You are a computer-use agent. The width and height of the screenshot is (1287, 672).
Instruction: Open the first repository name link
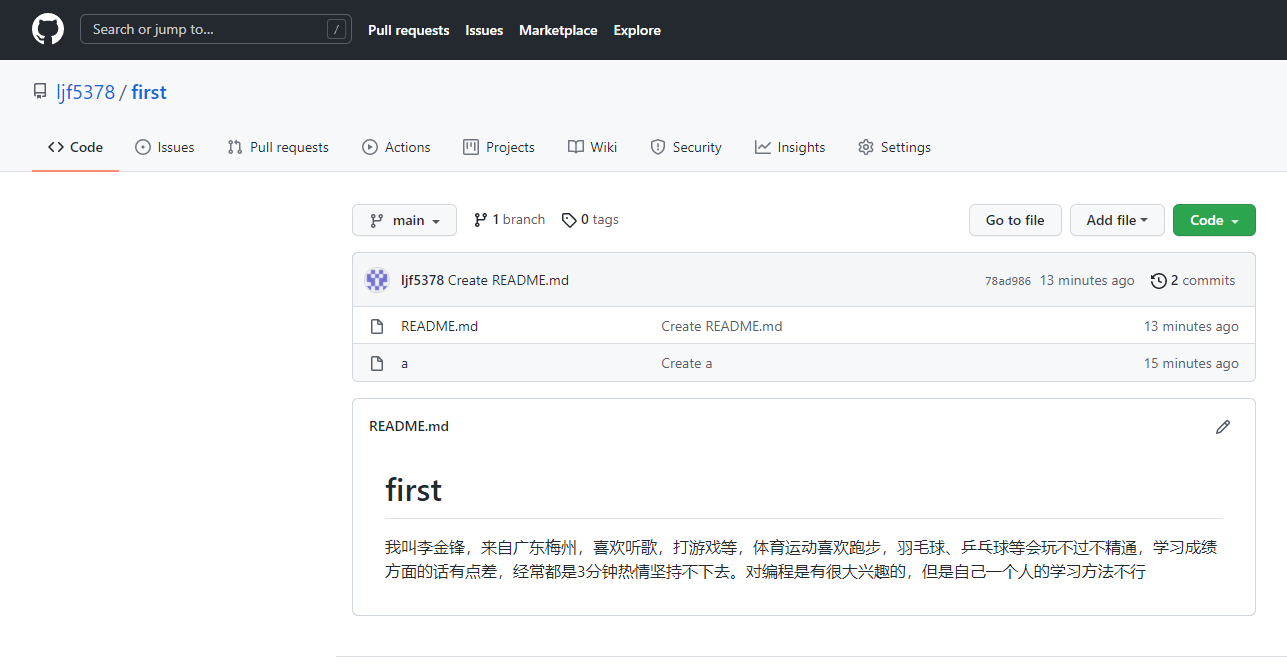click(149, 92)
